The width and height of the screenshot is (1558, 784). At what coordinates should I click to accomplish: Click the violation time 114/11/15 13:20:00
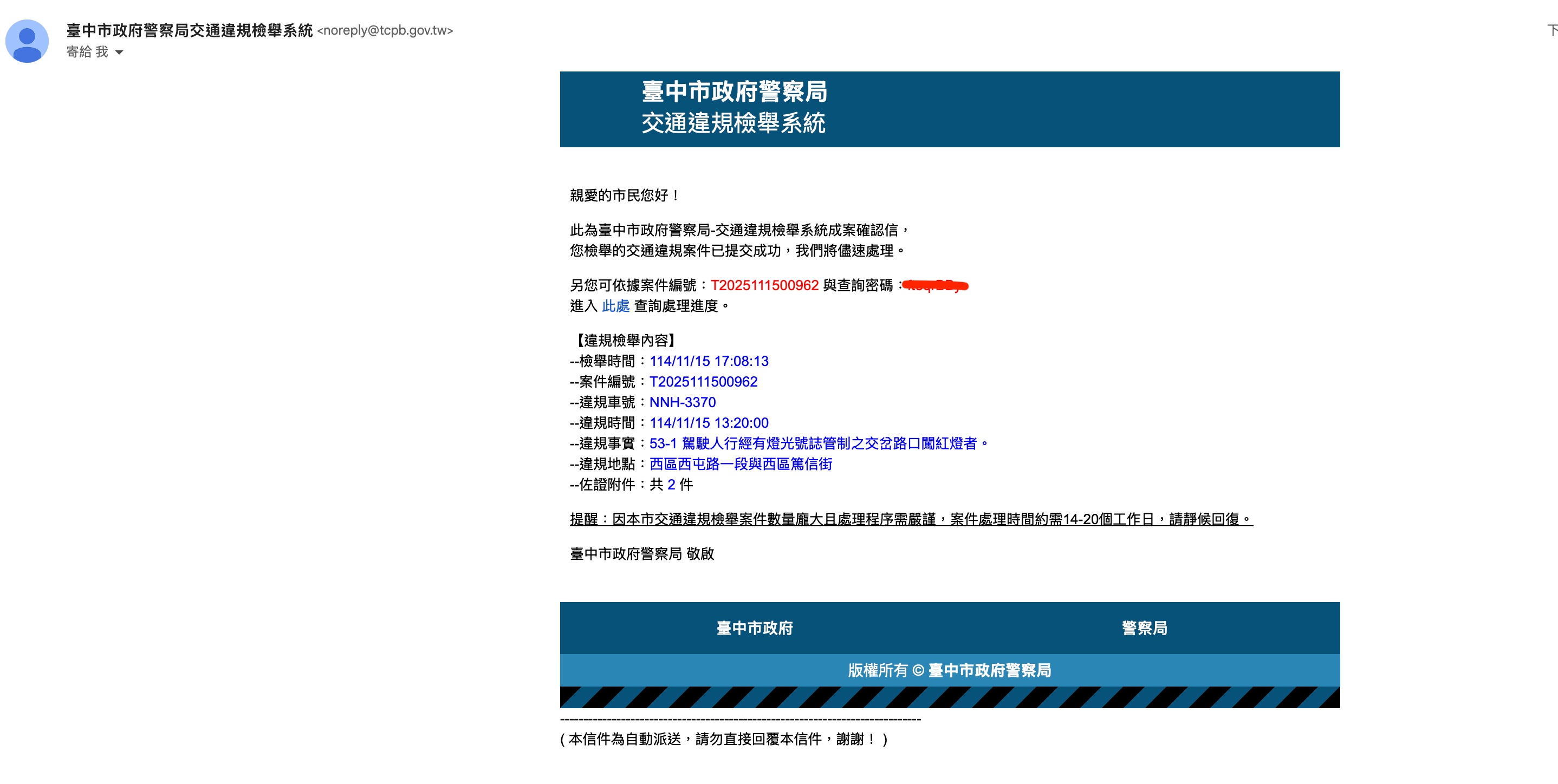(x=709, y=422)
